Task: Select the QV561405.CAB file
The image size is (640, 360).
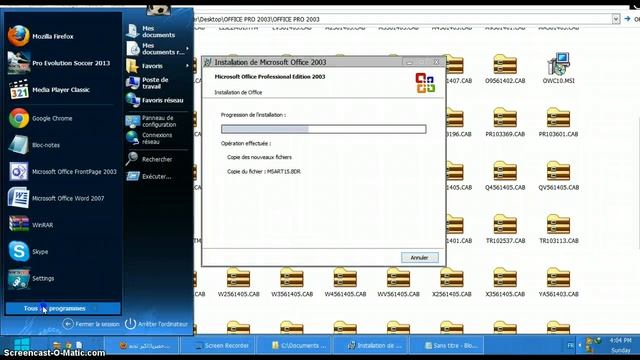Action: 558,176
